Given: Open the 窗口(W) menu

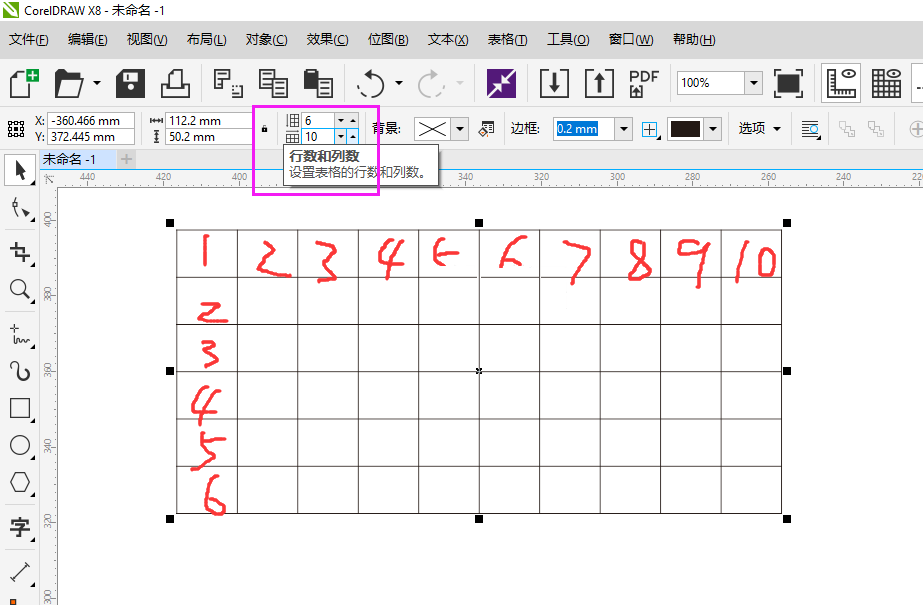Looking at the screenshot, I should [x=631, y=39].
